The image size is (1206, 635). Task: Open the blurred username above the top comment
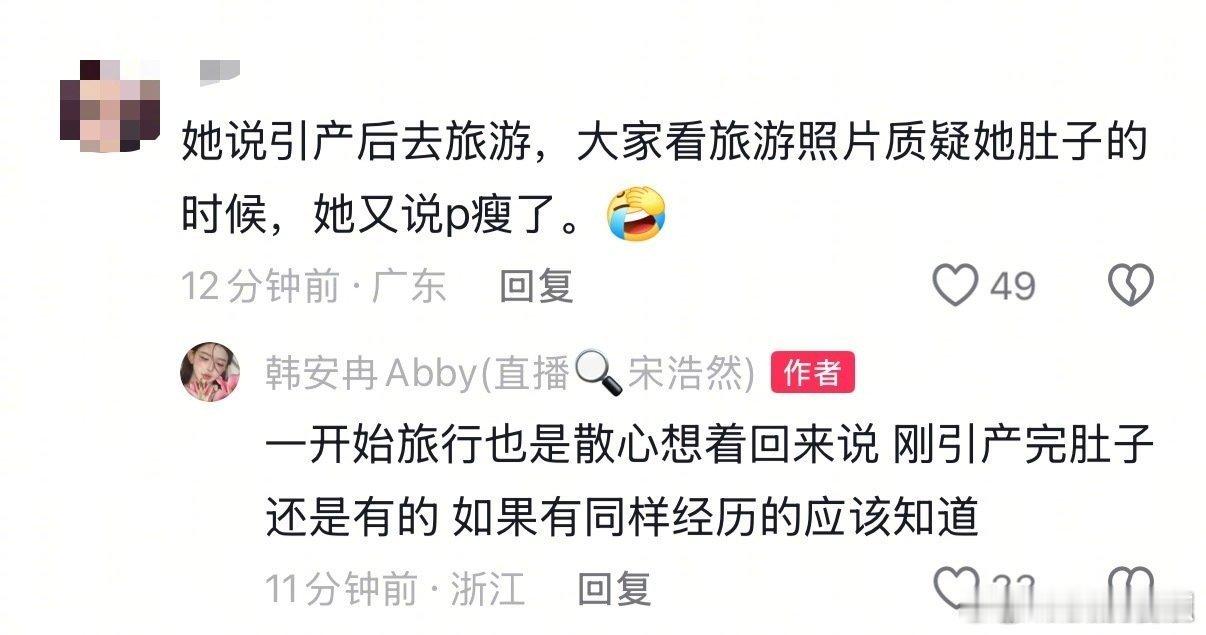click(219, 71)
